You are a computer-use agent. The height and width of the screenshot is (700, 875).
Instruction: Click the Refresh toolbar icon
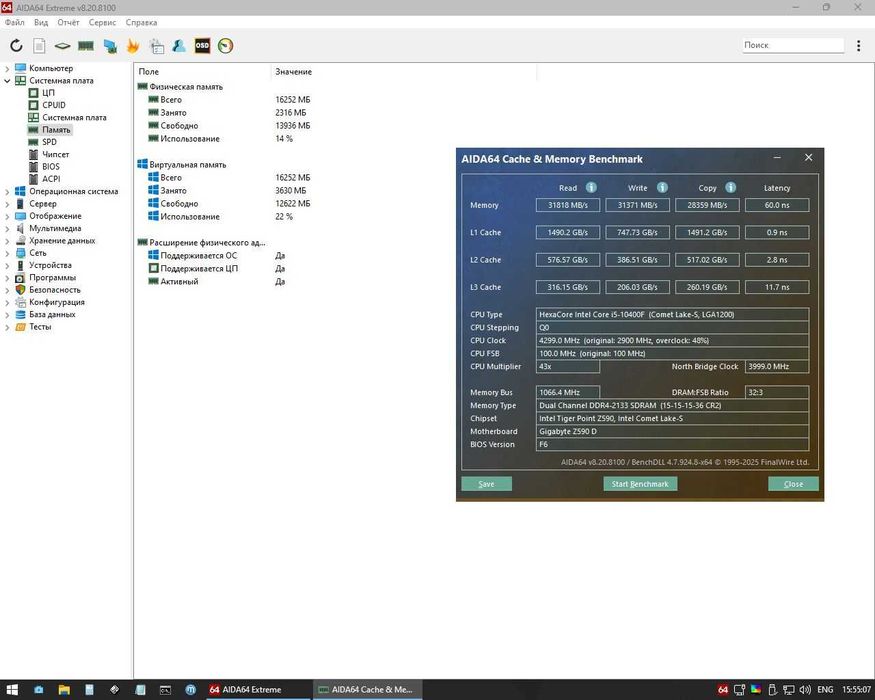coord(16,46)
